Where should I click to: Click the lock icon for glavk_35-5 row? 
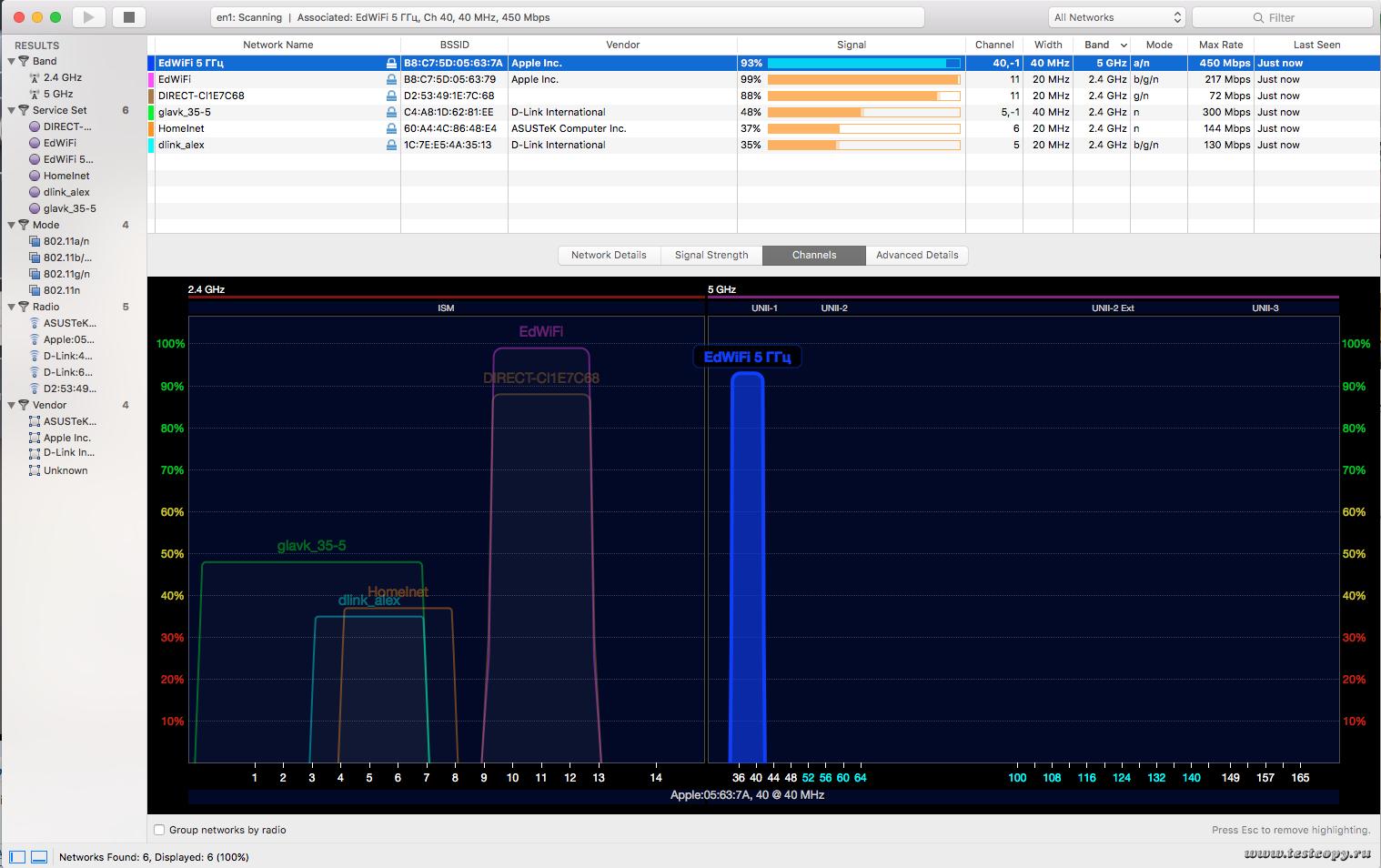click(x=391, y=113)
